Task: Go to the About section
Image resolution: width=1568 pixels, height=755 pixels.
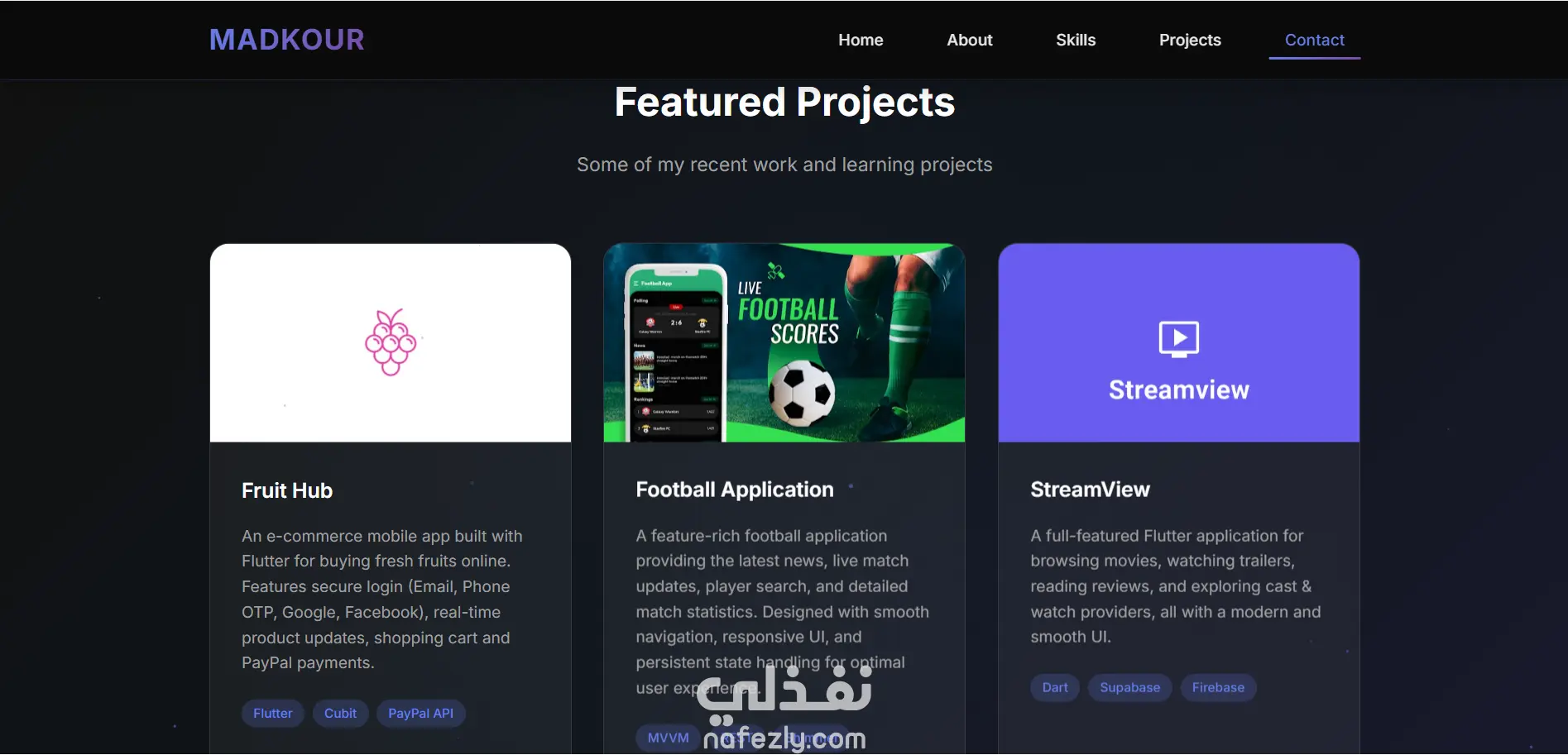Action: pyautogui.click(x=969, y=40)
